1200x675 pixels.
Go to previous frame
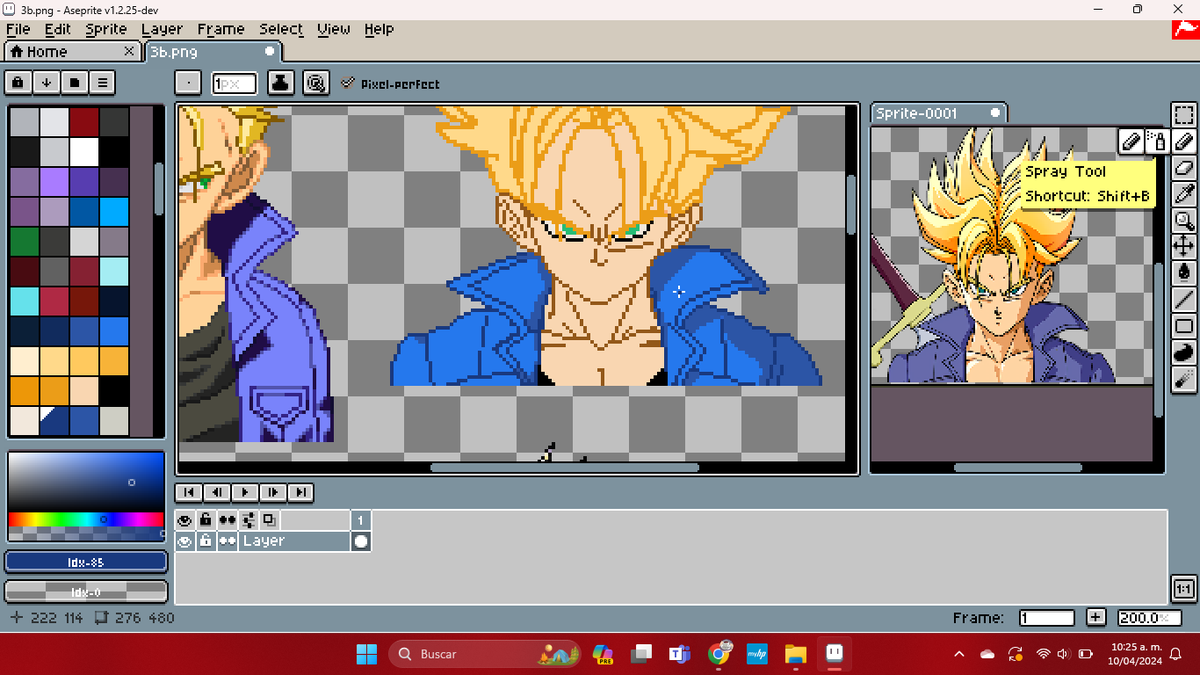click(x=217, y=492)
